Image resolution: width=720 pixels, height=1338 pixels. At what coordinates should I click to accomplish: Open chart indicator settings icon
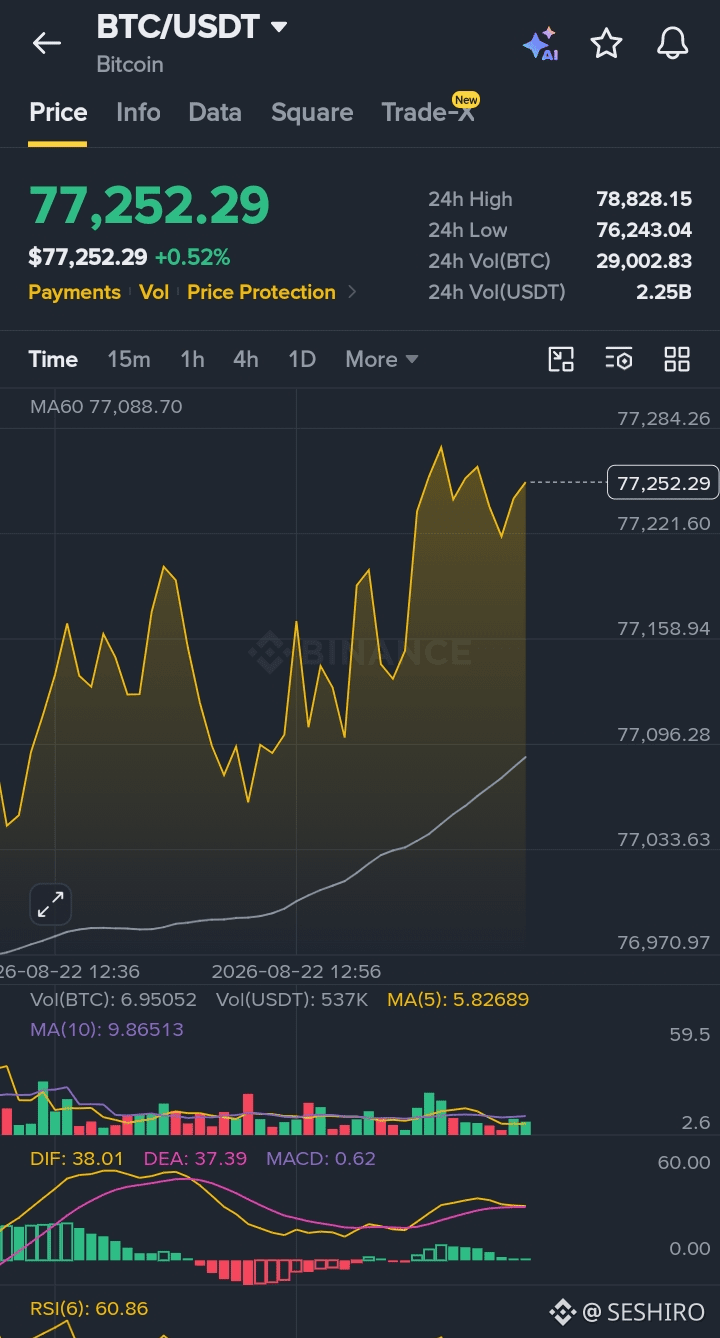pos(619,359)
